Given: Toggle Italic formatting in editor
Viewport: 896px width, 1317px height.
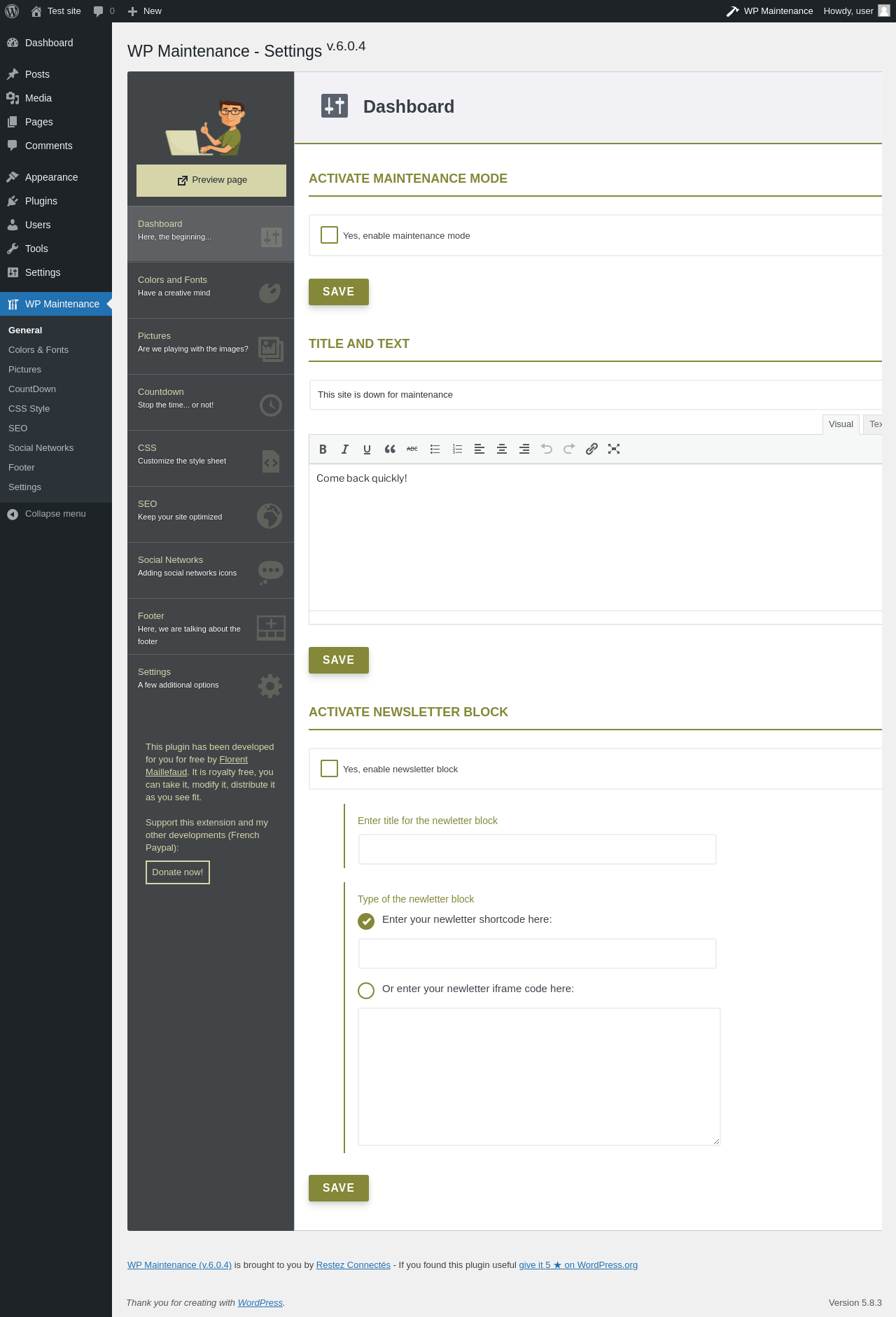Looking at the screenshot, I should (345, 450).
